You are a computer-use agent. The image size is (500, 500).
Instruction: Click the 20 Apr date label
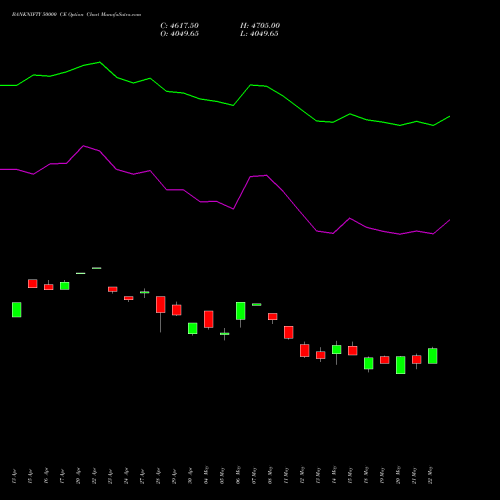click(x=78, y=476)
